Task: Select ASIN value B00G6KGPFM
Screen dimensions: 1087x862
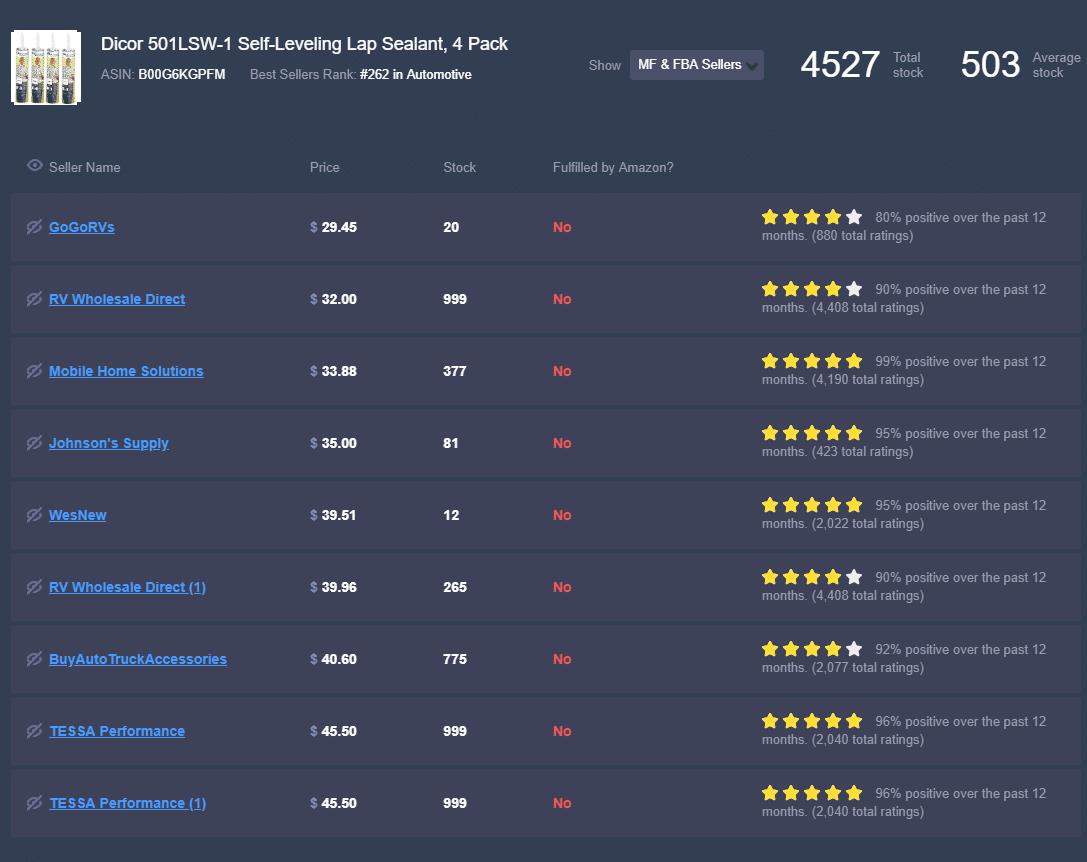Action: (182, 75)
